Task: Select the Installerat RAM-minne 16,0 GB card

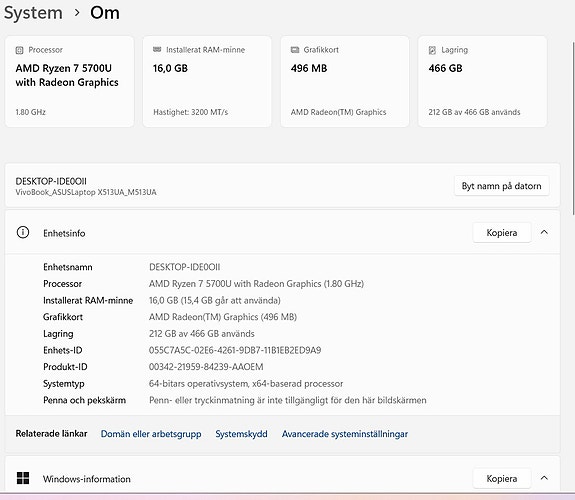Action: pyautogui.click(x=207, y=81)
